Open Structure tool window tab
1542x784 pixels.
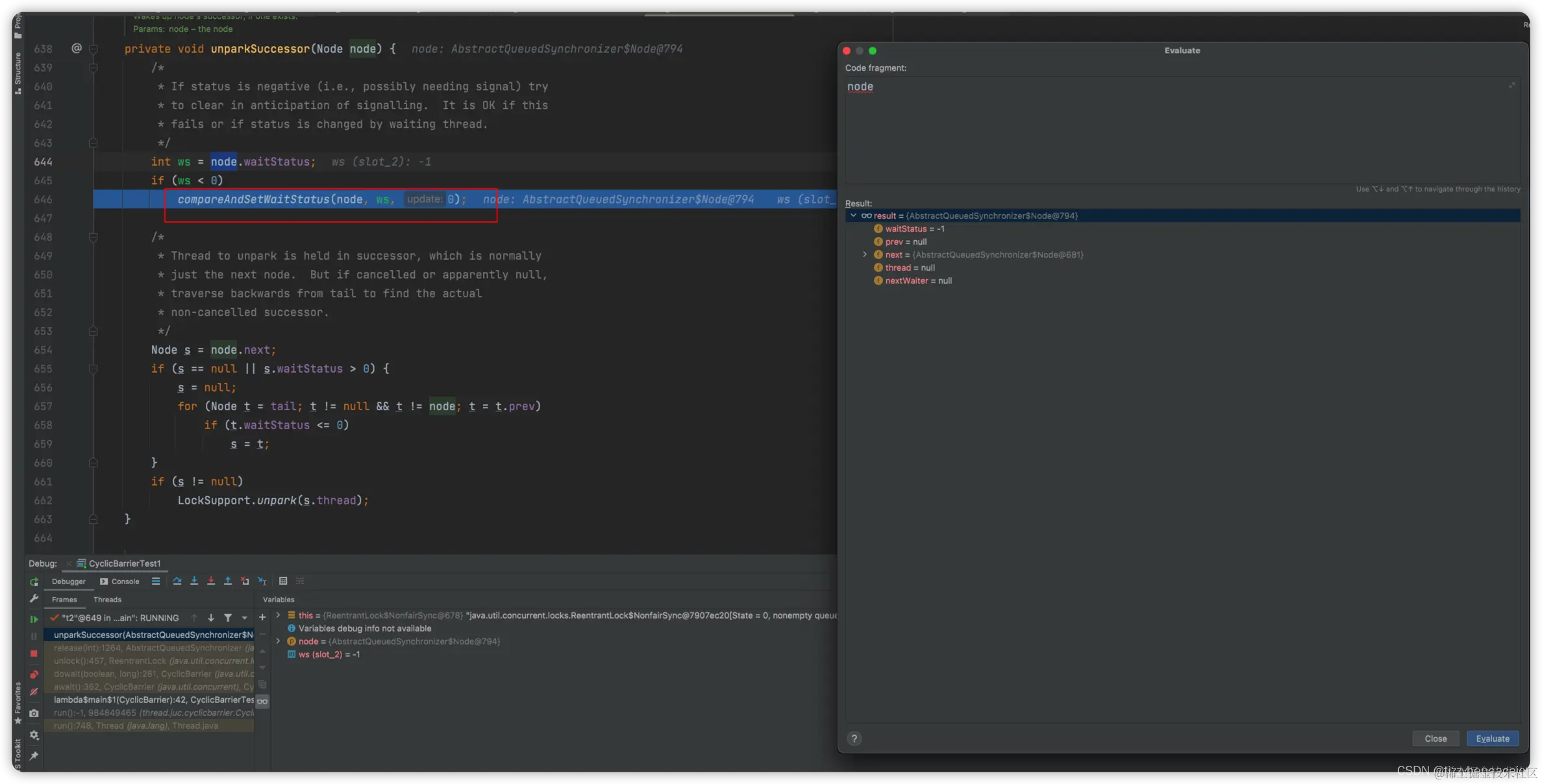(18, 73)
